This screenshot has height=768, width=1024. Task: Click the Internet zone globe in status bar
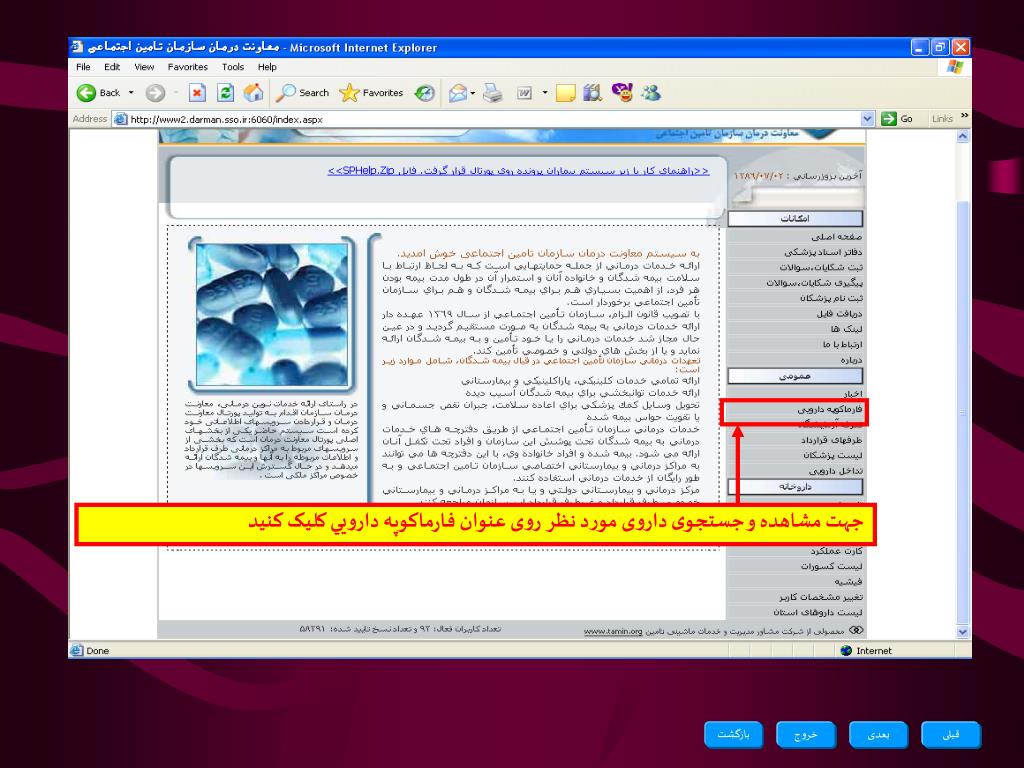(x=846, y=650)
